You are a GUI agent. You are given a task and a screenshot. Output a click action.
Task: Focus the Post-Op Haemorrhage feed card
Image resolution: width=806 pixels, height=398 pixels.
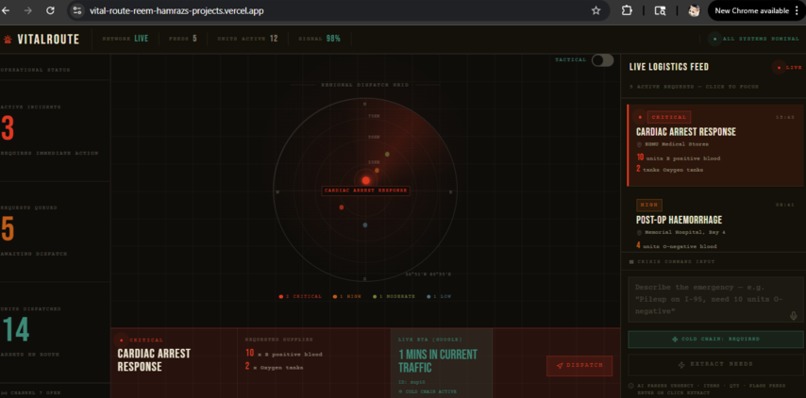click(x=716, y=222)
